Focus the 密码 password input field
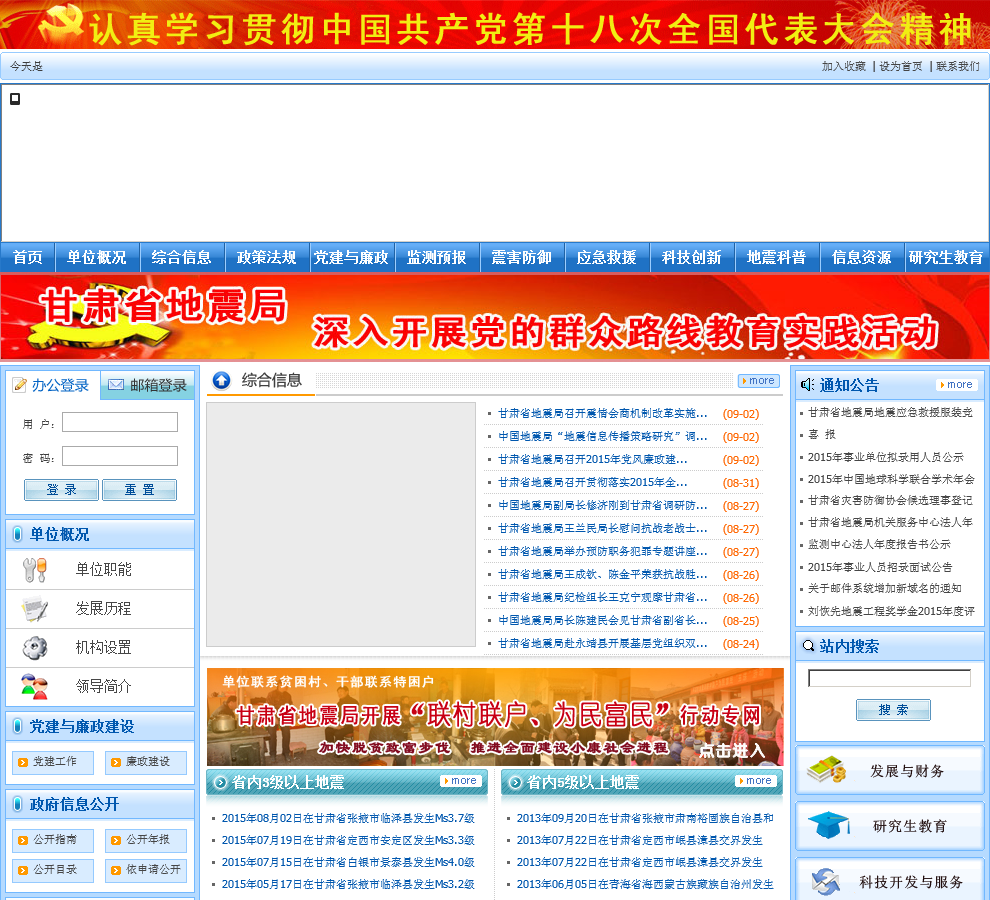990x900 pixels. coord(120,456)
